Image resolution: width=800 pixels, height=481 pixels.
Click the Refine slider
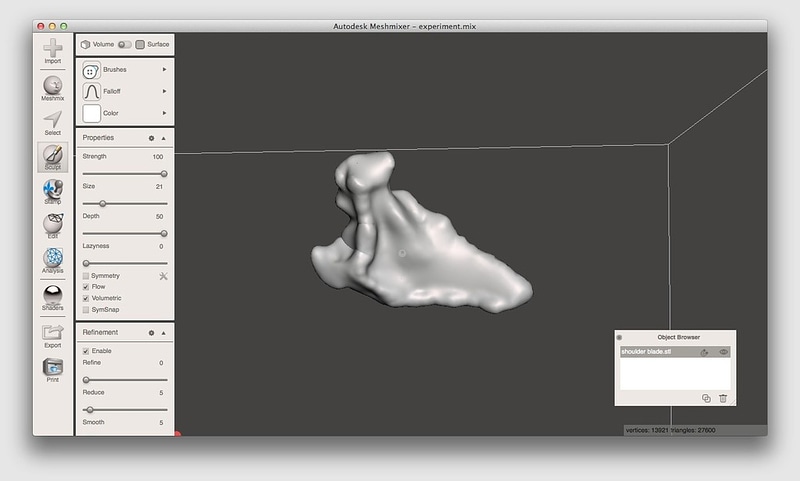(125, 380)
